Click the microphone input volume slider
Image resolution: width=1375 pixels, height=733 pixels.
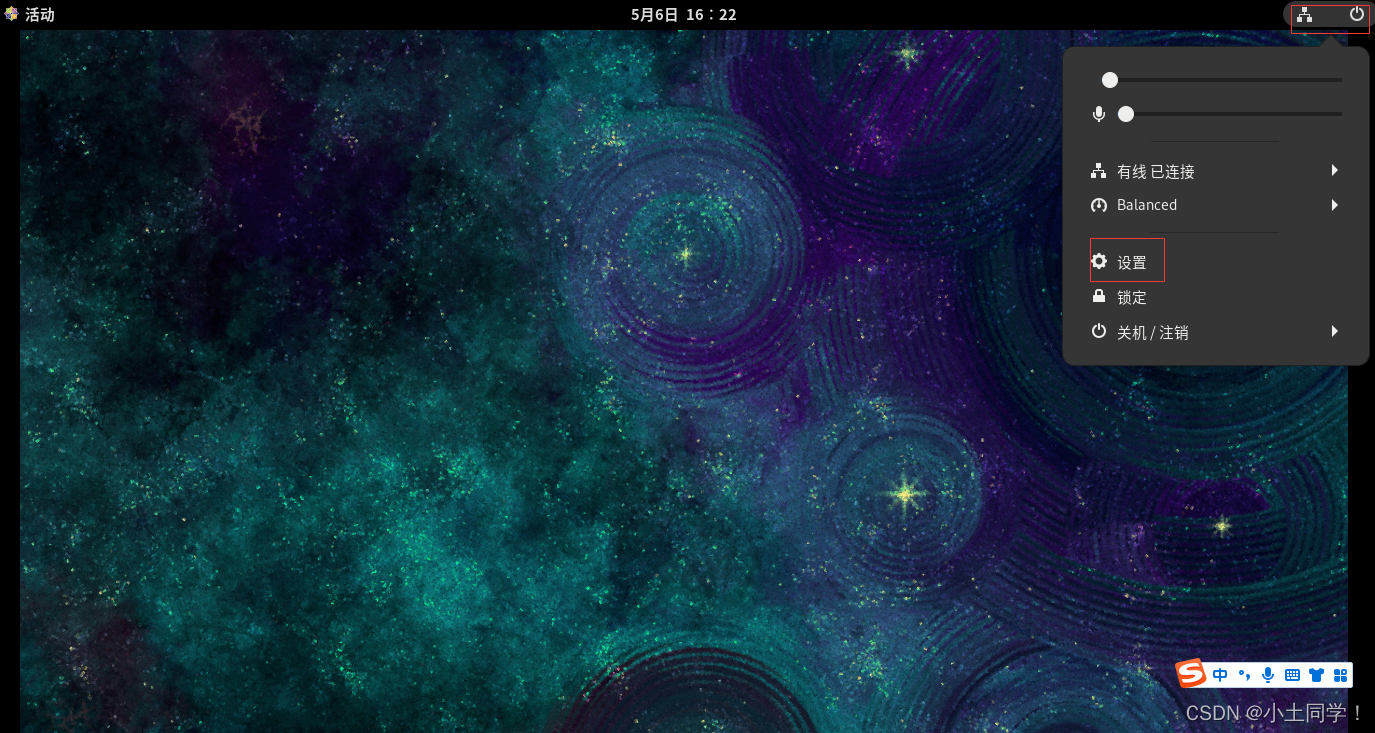(1233, 114)
